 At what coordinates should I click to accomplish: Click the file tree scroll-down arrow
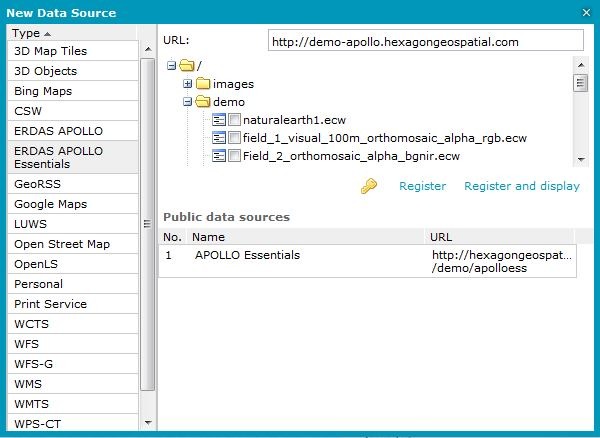[581, 159]
